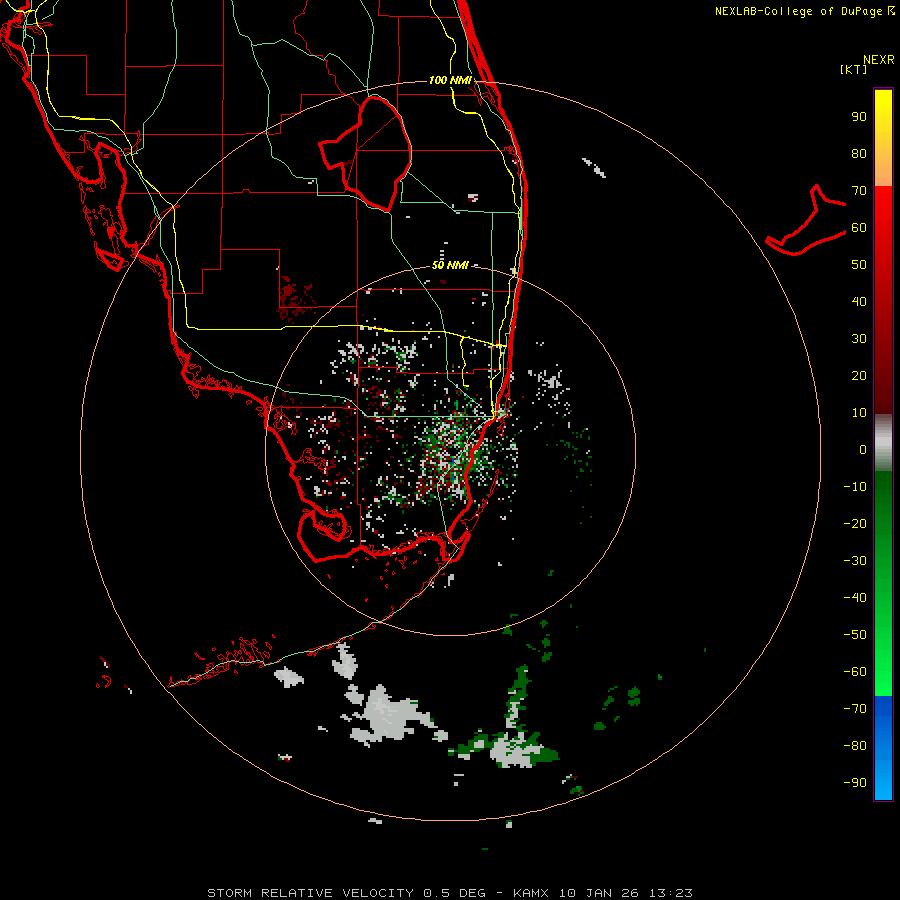
Task: Click the STORM RELATIVE VELOCITY caption text
Action: [312, 893]
